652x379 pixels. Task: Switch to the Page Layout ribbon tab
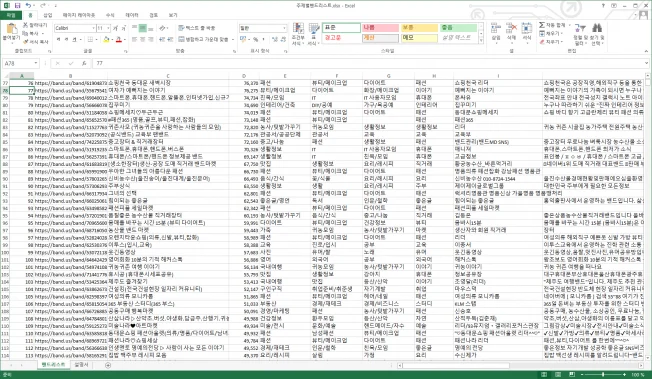pyautogui.click(x=79, y=15)
